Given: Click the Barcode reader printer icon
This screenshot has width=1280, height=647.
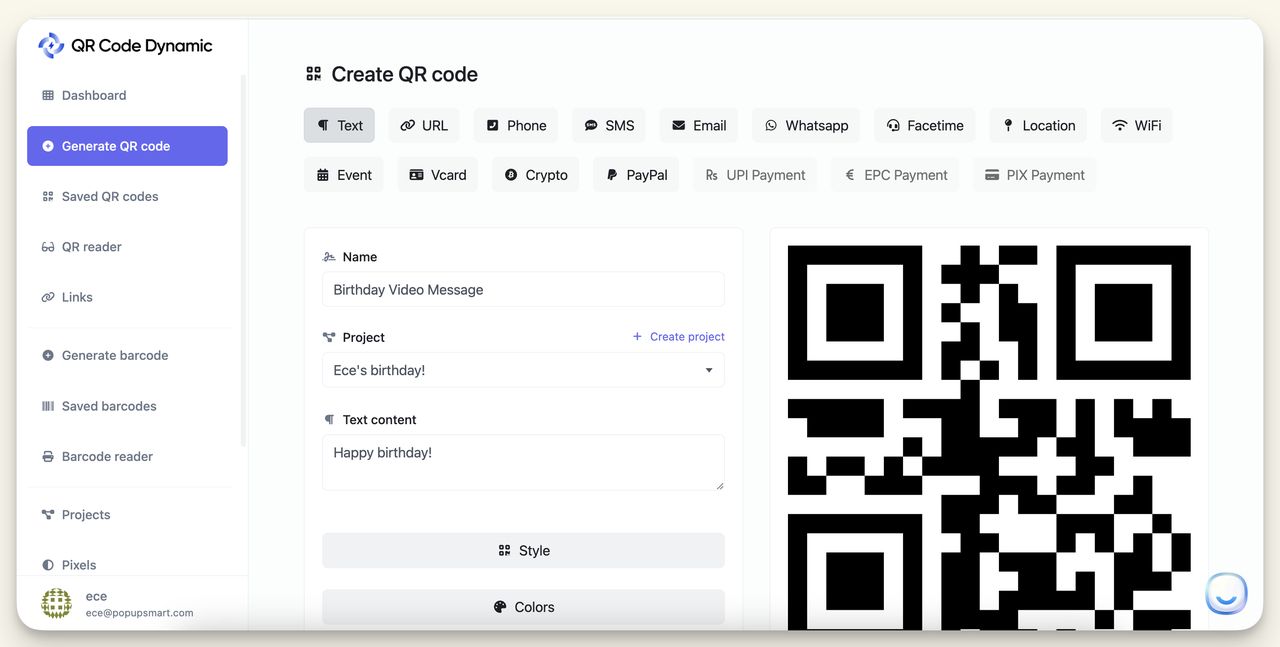Looking at the screenshot, I should (x=48, y=457).
